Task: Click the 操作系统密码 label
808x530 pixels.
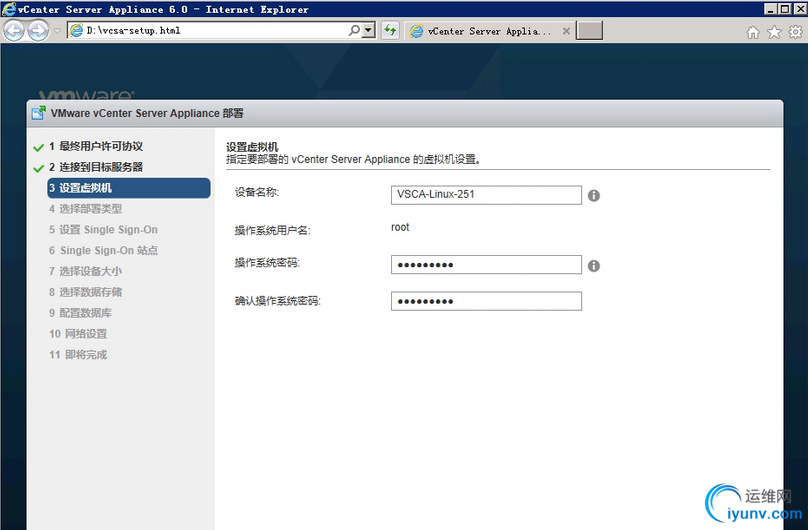Action: [267, 263]
